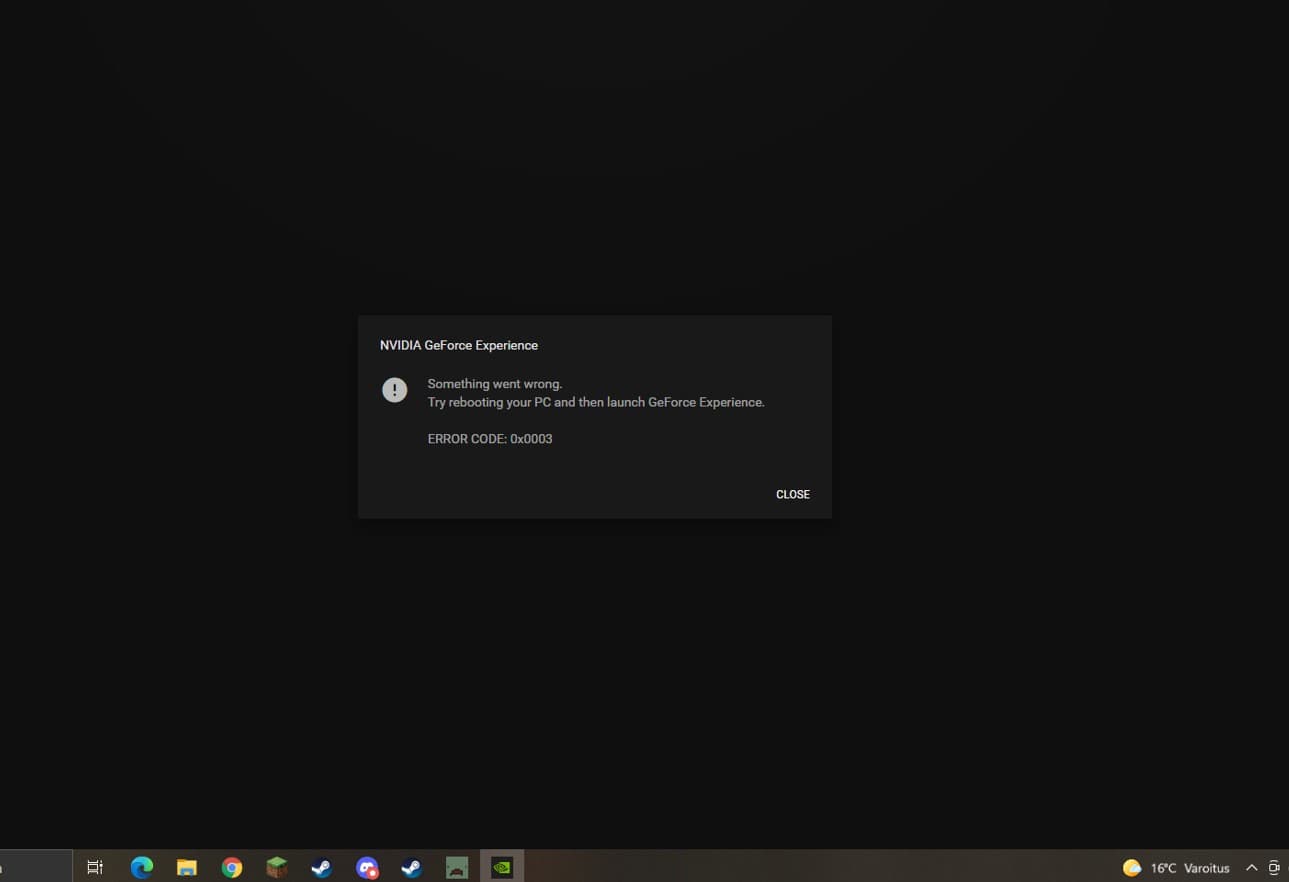Open the pixel-art game icon on the taskbar

[x=457, y=867]
